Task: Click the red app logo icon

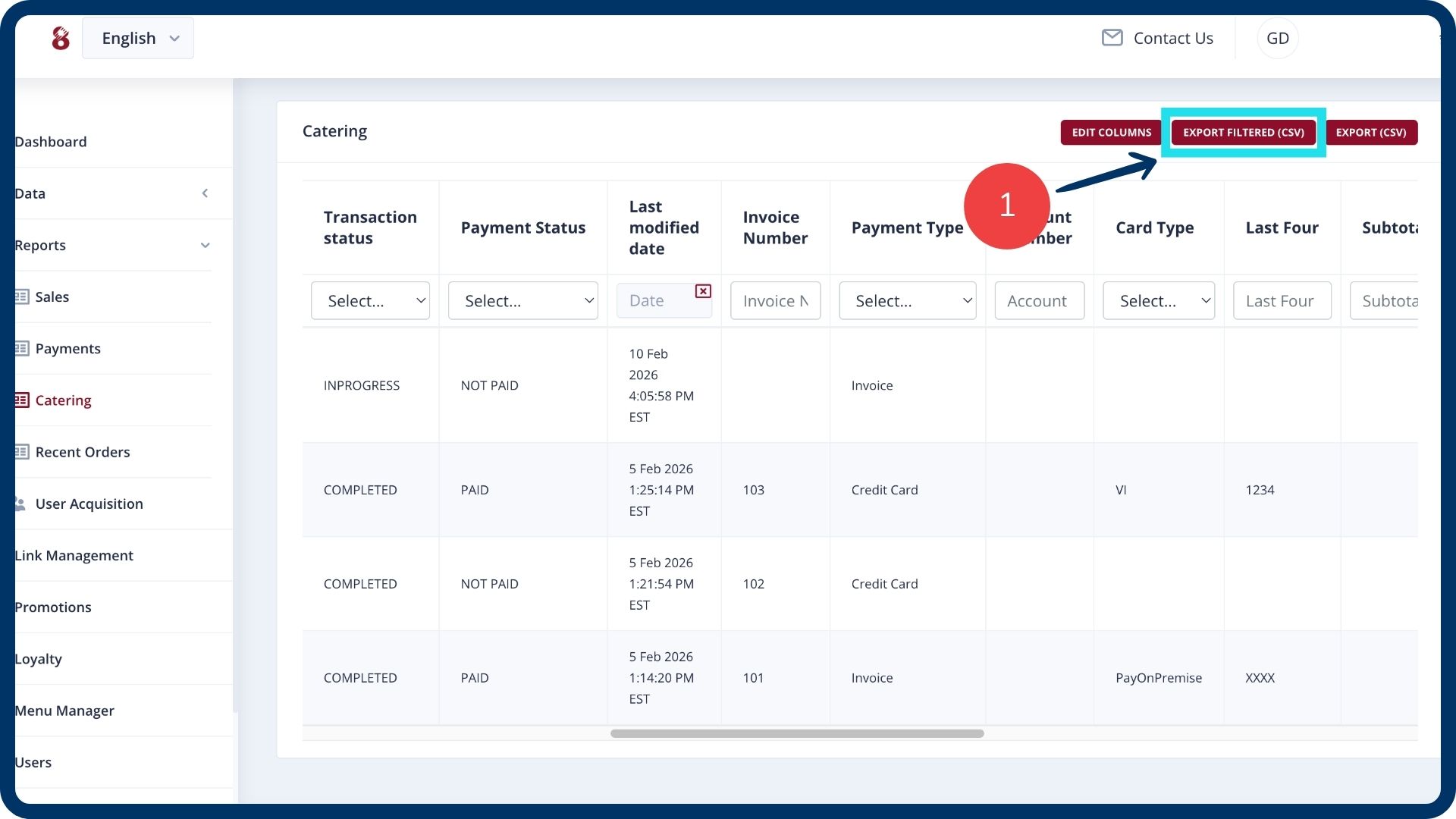Action: pos(61,38)
